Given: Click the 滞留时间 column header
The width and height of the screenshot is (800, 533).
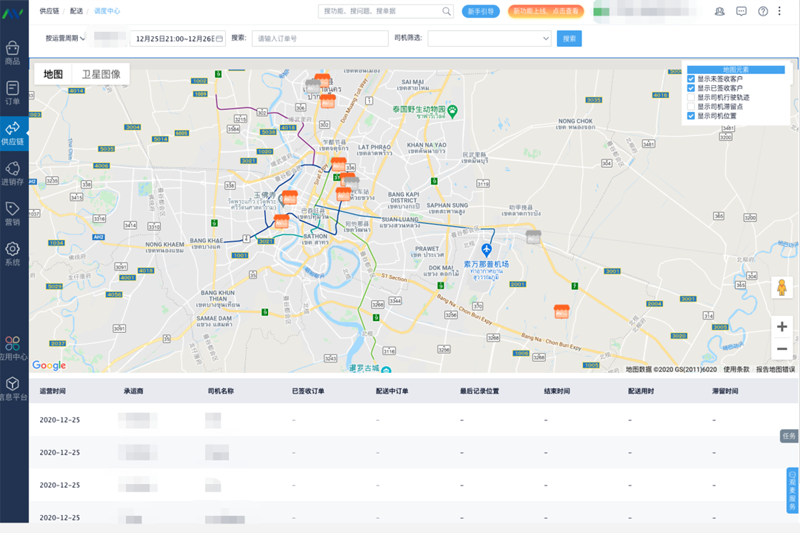Looking at the screenshot, I should click(x=726, y=391).
